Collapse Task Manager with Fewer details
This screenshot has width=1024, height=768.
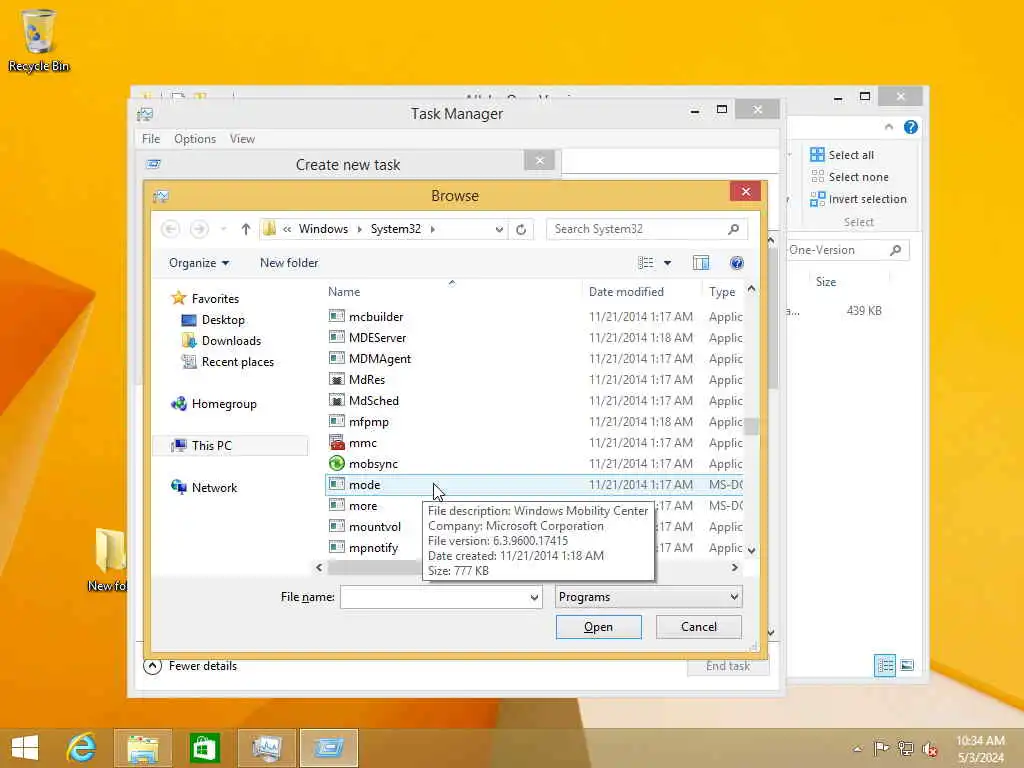pyautogui.click(x=190, y=665)
